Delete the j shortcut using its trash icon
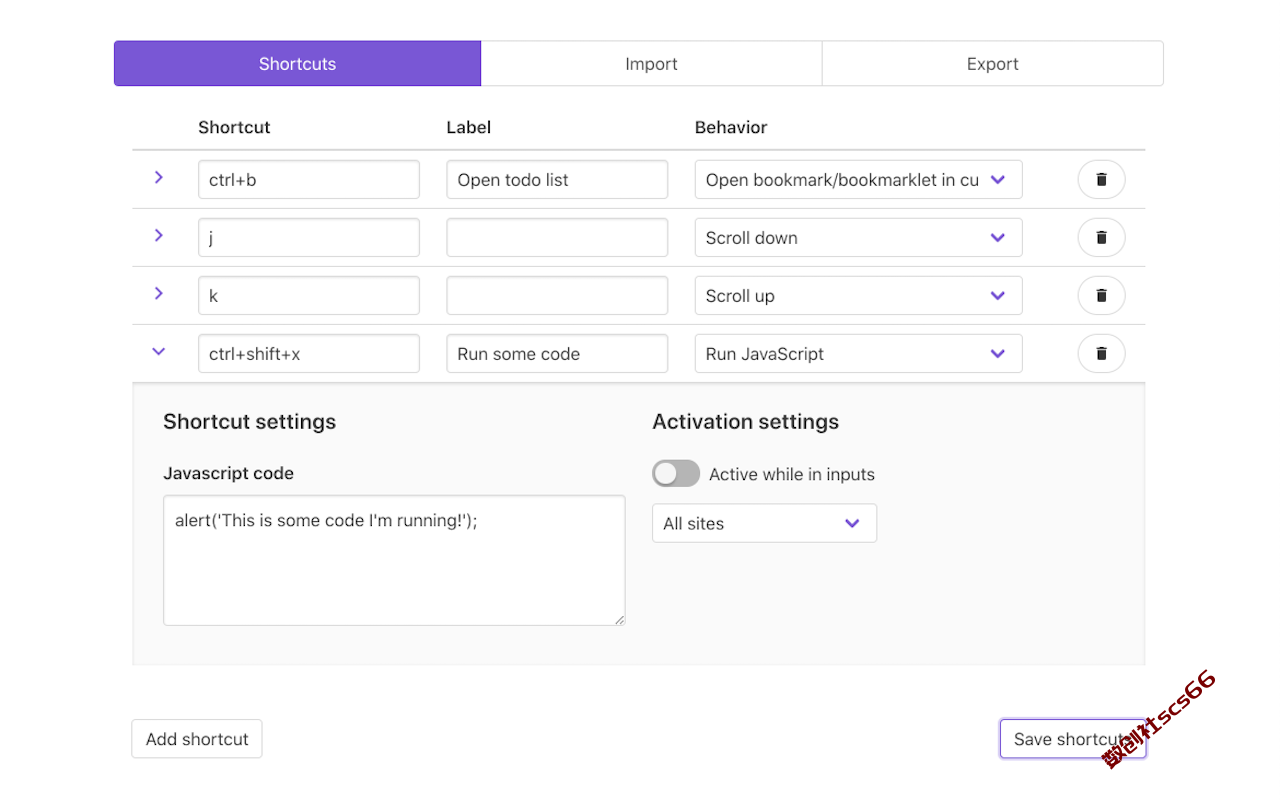The height and width of the screenshot is (800, 1280). [x=1101, y=238]
